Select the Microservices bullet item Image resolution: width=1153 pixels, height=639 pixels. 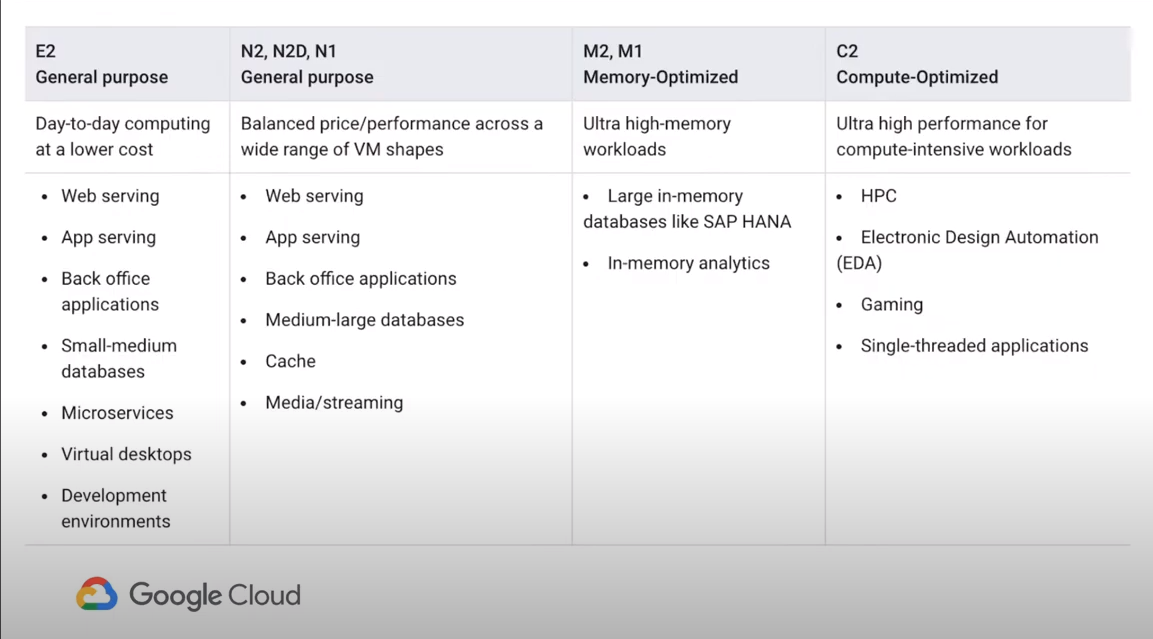117,413
